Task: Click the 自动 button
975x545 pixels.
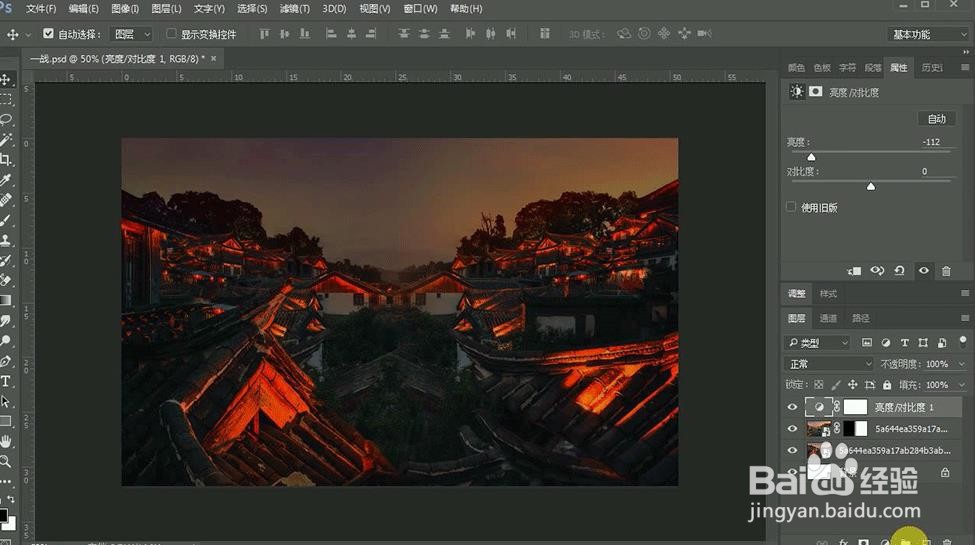Action: tap(937, 119)
